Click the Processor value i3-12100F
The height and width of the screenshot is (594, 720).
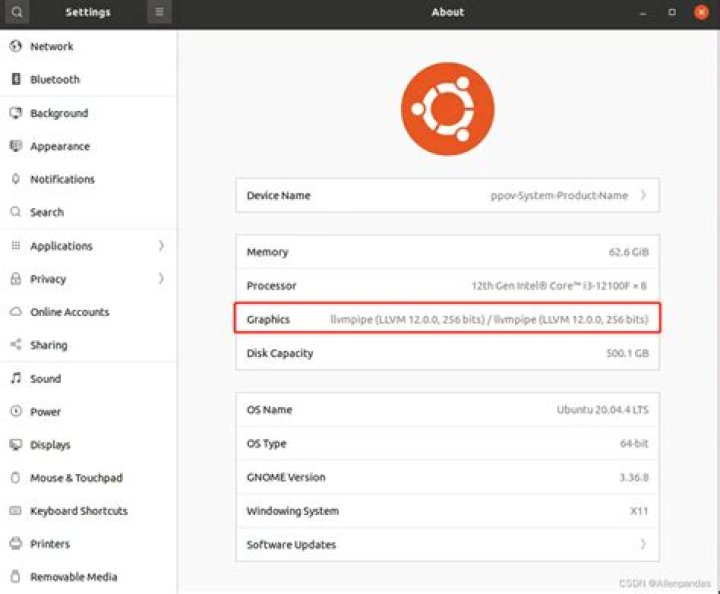[559, 286]
